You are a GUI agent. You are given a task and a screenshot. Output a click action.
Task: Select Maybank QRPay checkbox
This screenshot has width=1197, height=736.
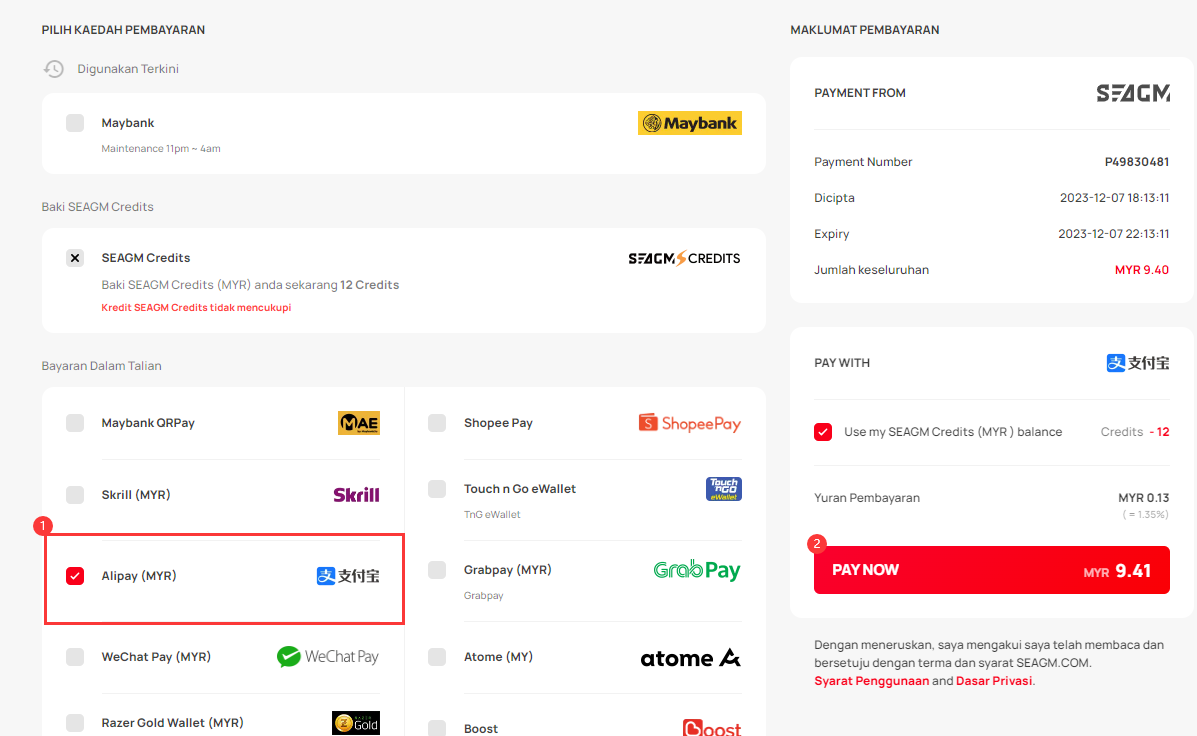point(75,423)
